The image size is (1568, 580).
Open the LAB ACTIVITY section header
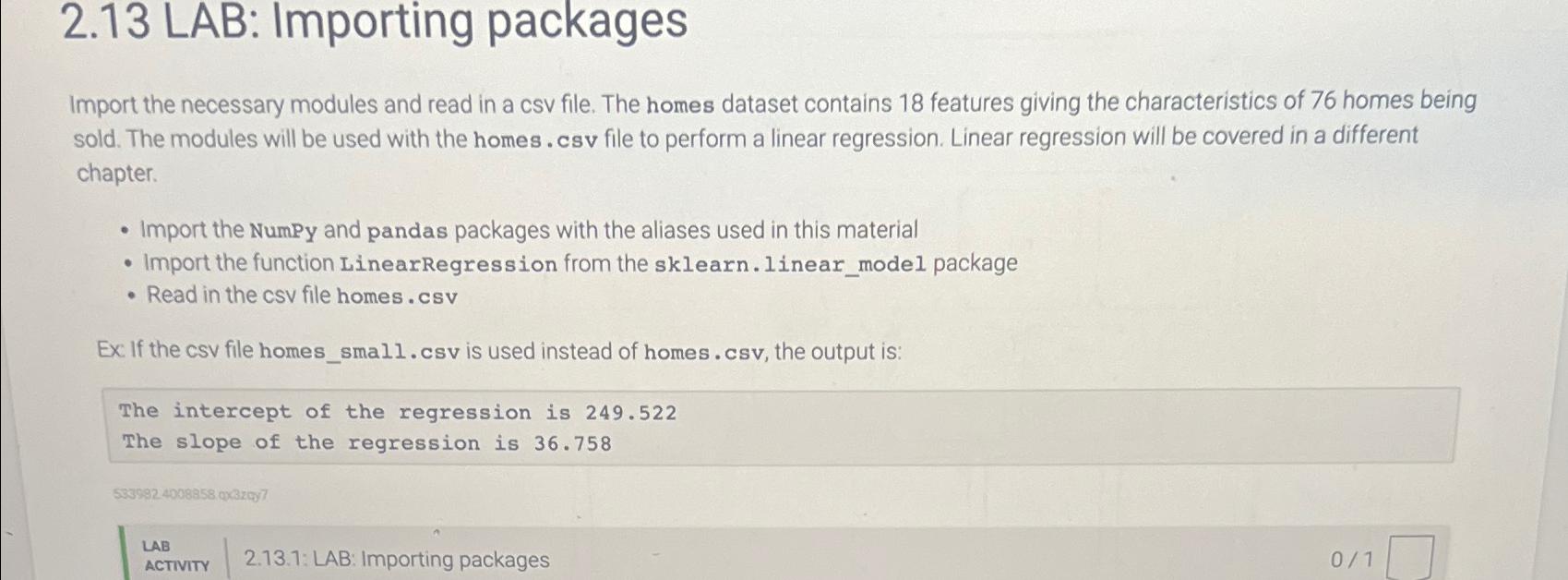[x=175, y=556]
